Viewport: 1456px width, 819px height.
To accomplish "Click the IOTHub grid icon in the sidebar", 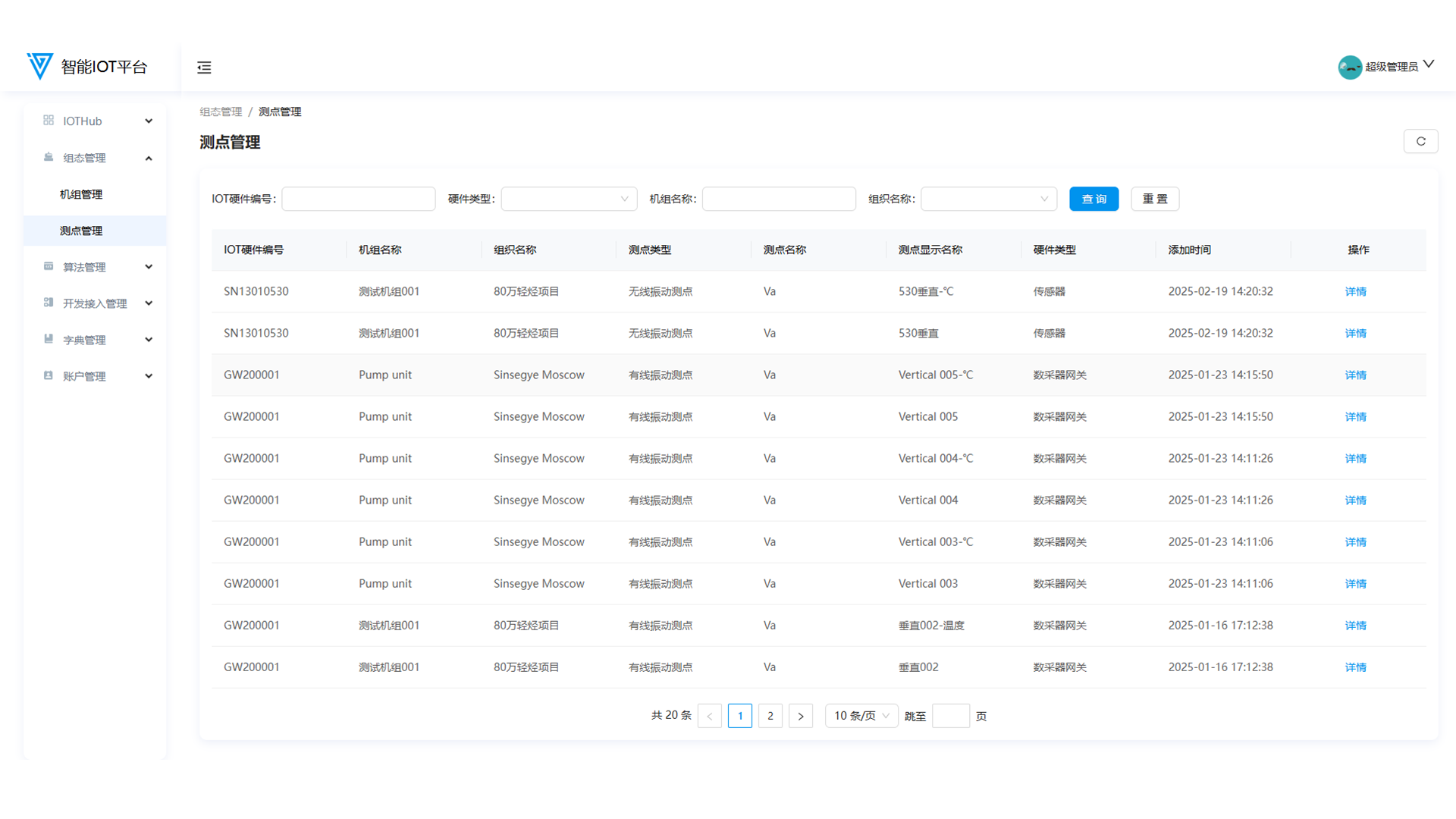I will click(x=49, y=121).
